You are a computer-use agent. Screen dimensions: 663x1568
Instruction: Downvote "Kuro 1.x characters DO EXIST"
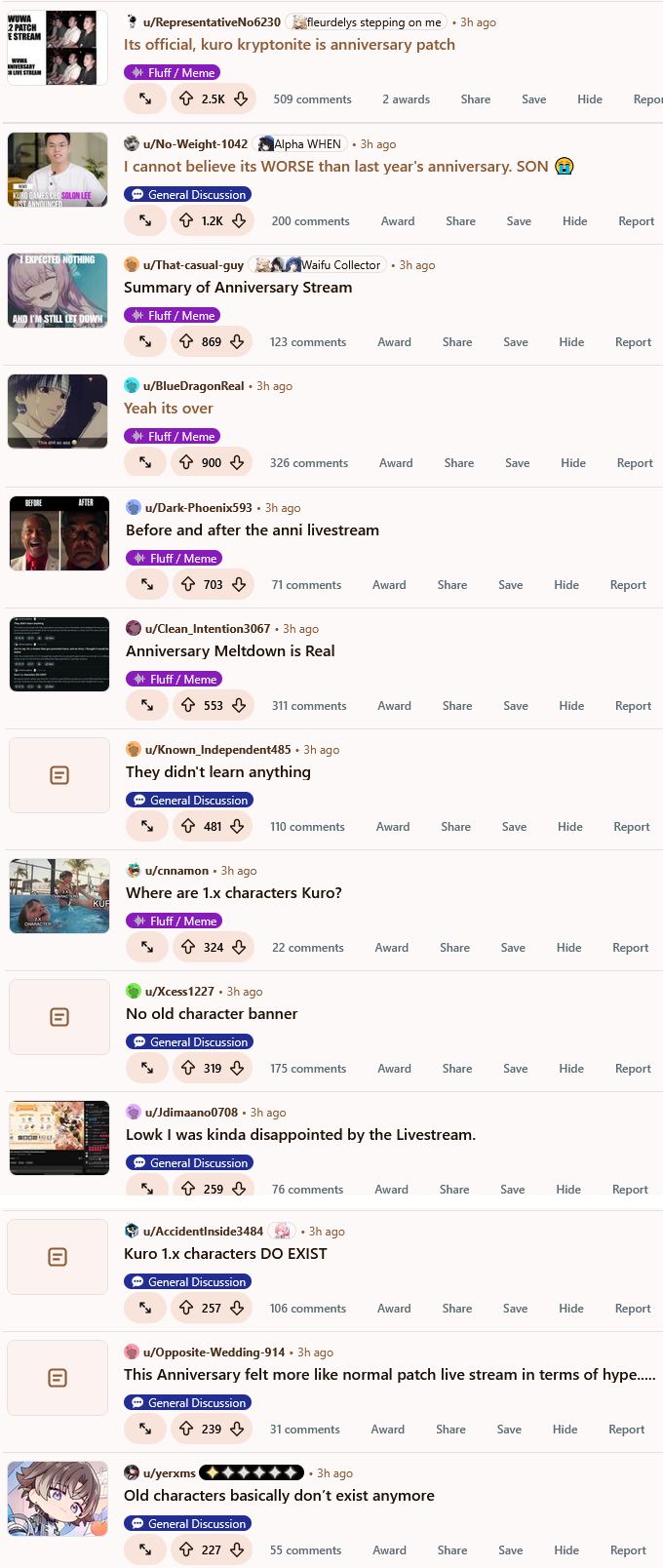[237, 1308]
